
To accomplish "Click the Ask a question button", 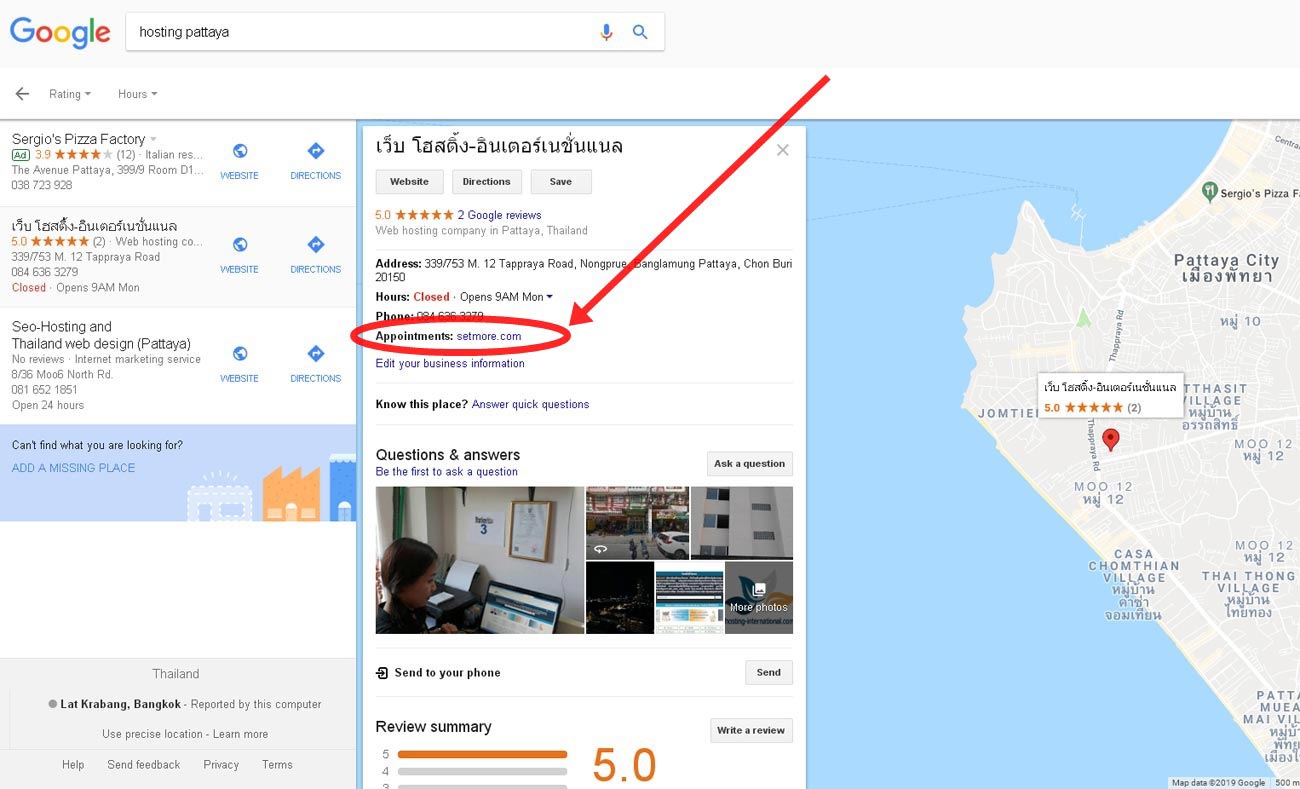I will tap(750, 464).
